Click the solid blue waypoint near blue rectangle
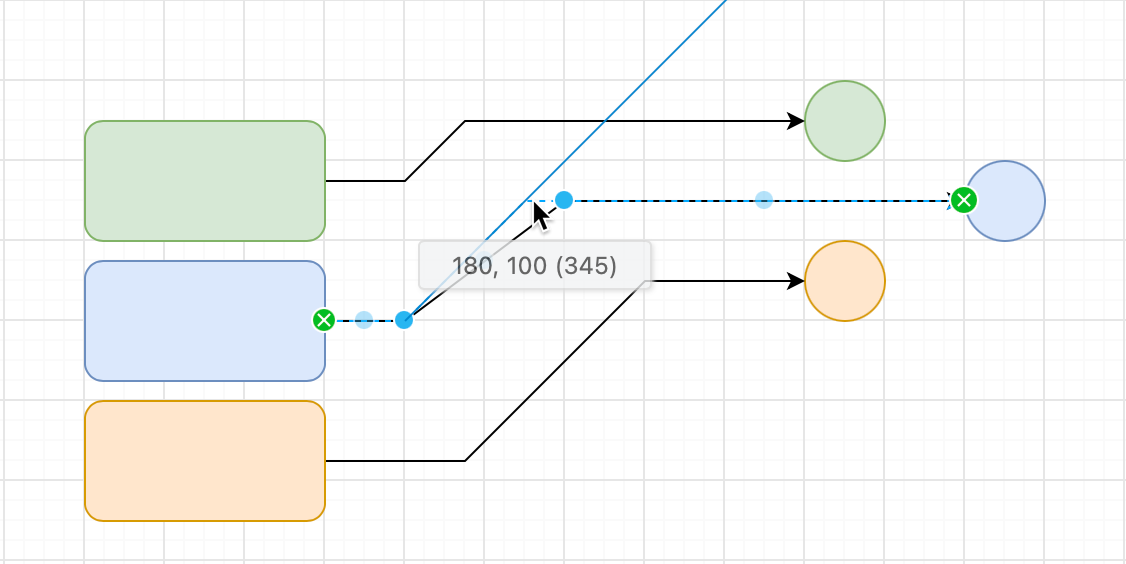The width and height of the screenshot is (1126, 564). click(404, 320)
